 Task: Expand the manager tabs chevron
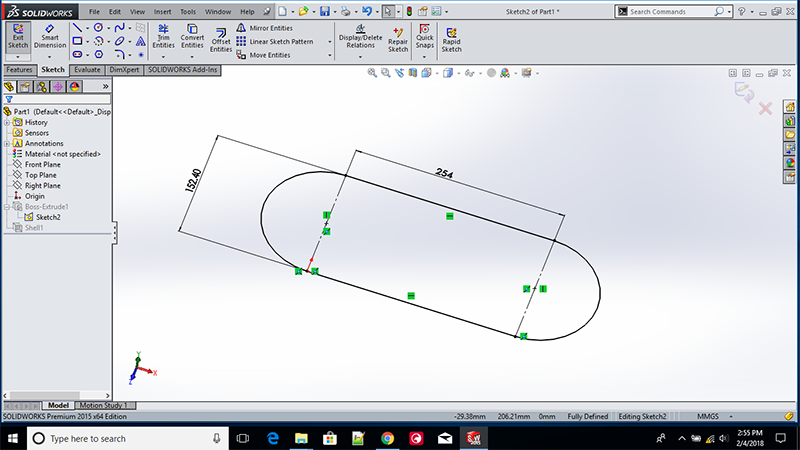click(106, 87)
